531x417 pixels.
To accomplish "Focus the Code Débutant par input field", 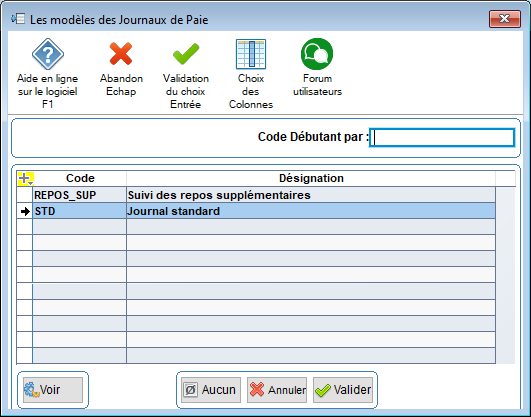I will (x=442, y=138).
